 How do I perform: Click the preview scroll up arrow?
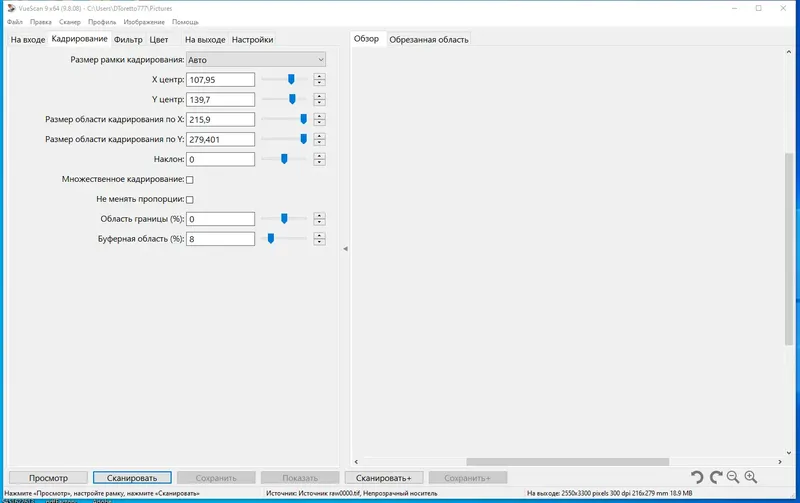click(789, 52)
